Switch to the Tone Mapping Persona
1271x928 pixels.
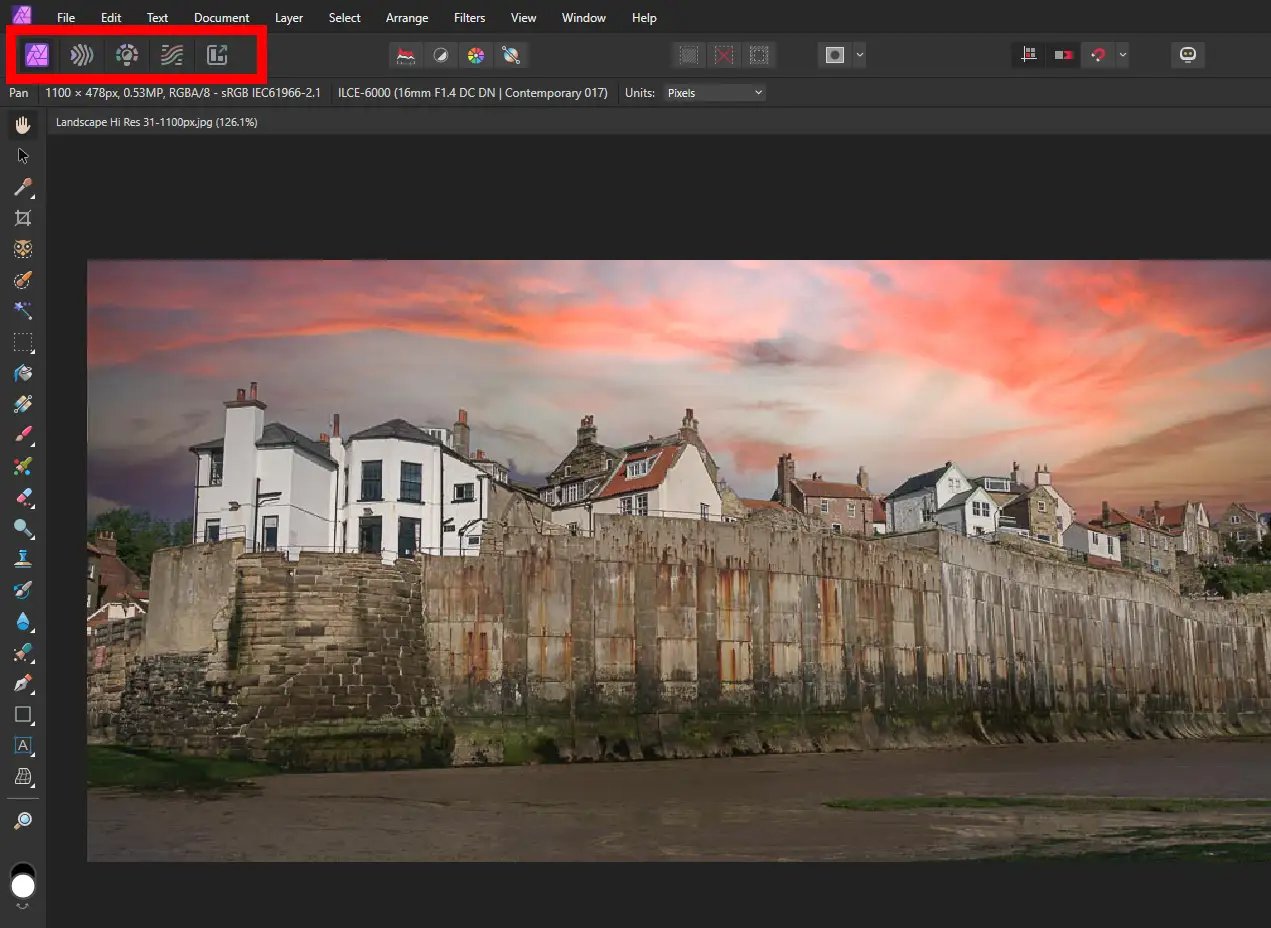(172, 55)
